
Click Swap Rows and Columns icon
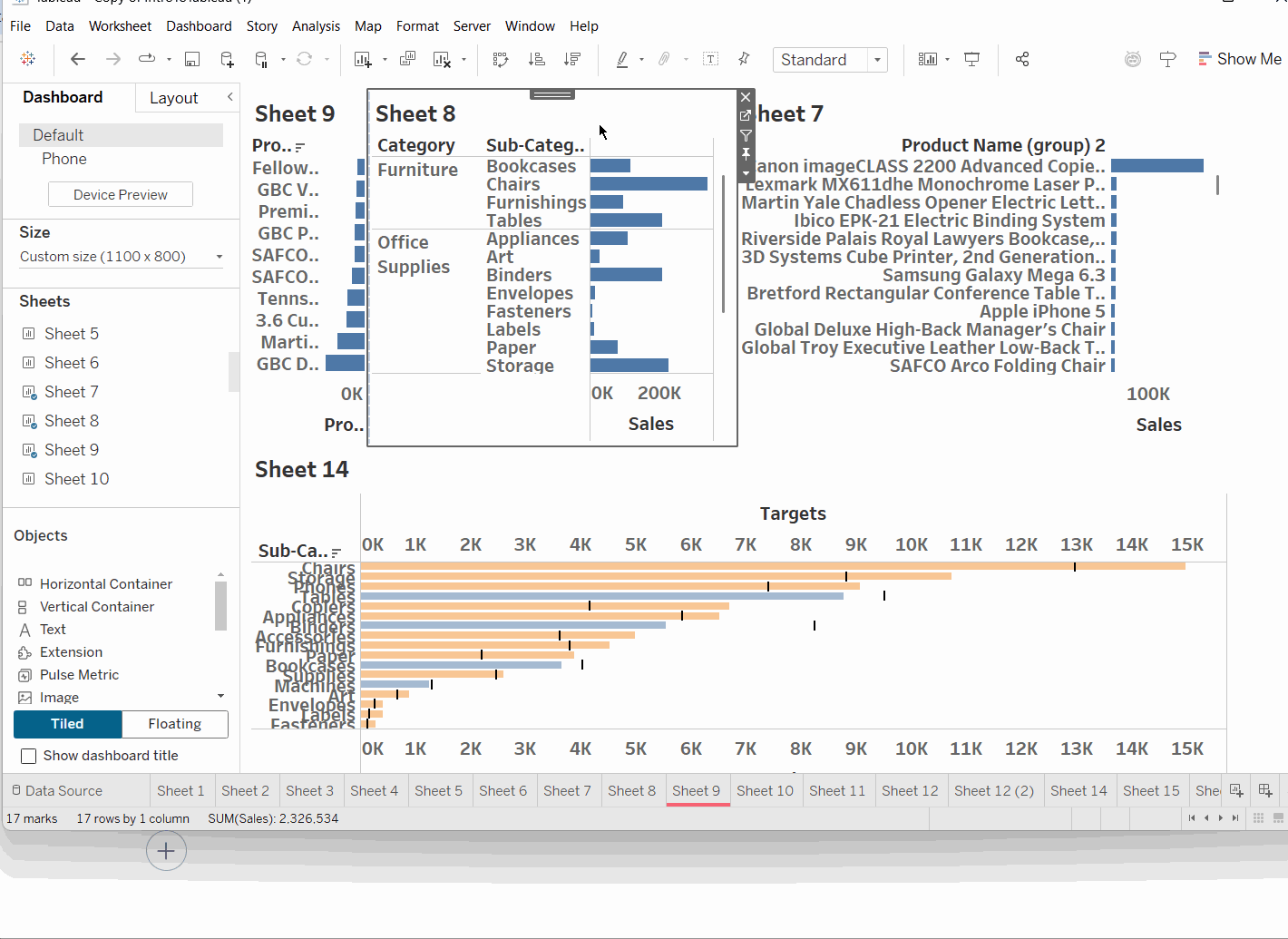point(500,60)
